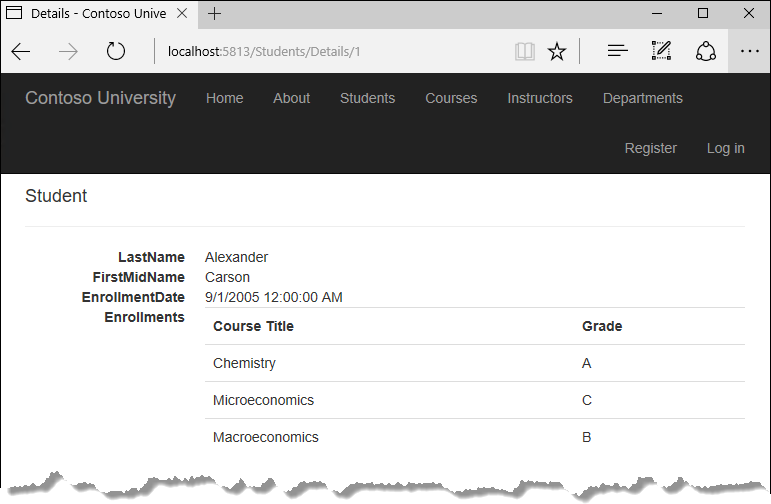
Task: Click grade B in Macroeconomics row
Action: point(587,437)
